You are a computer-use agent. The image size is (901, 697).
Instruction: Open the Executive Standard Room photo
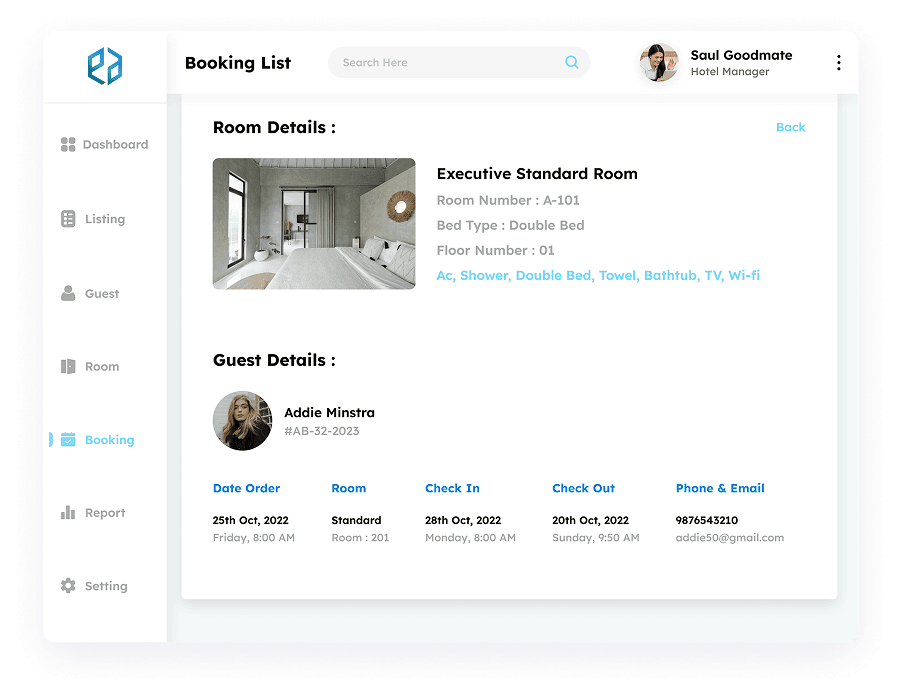click(313, 223)
